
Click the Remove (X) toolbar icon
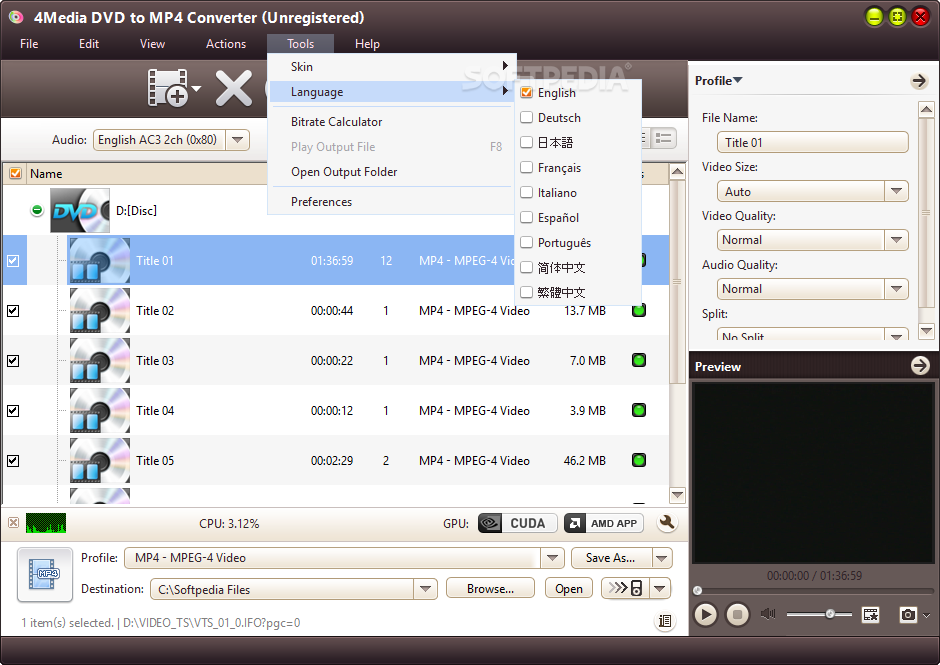click(234, 88)
